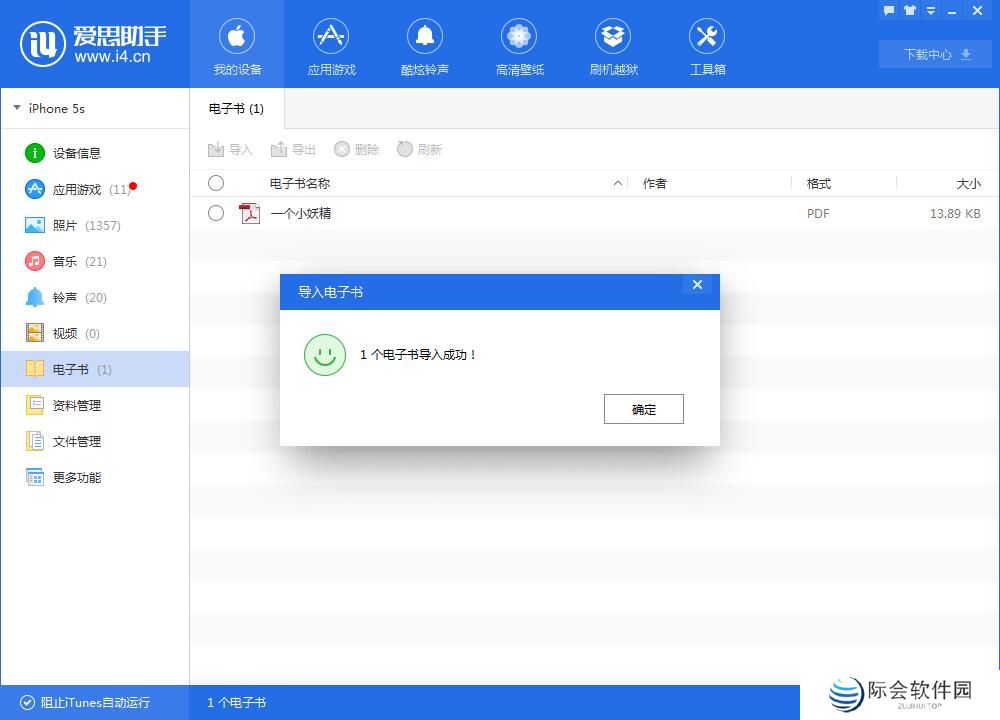This screenshot has height=720, width=1000.
Task: Open the 应用游戏 section from top navigation
Action: click(331, 44)
